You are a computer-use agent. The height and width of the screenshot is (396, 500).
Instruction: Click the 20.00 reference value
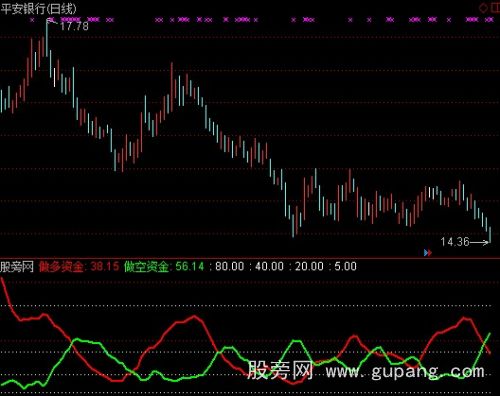coord(309,266)
